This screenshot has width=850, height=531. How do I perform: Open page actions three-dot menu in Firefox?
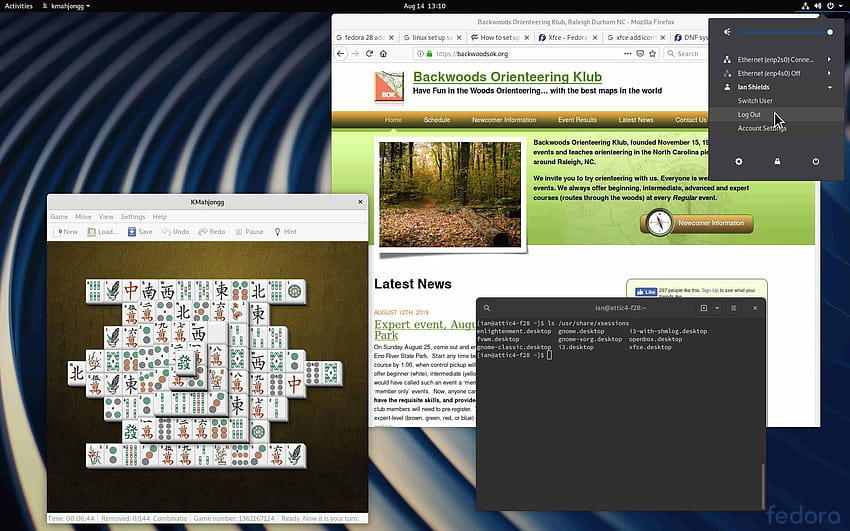click(x=627, y=54)
